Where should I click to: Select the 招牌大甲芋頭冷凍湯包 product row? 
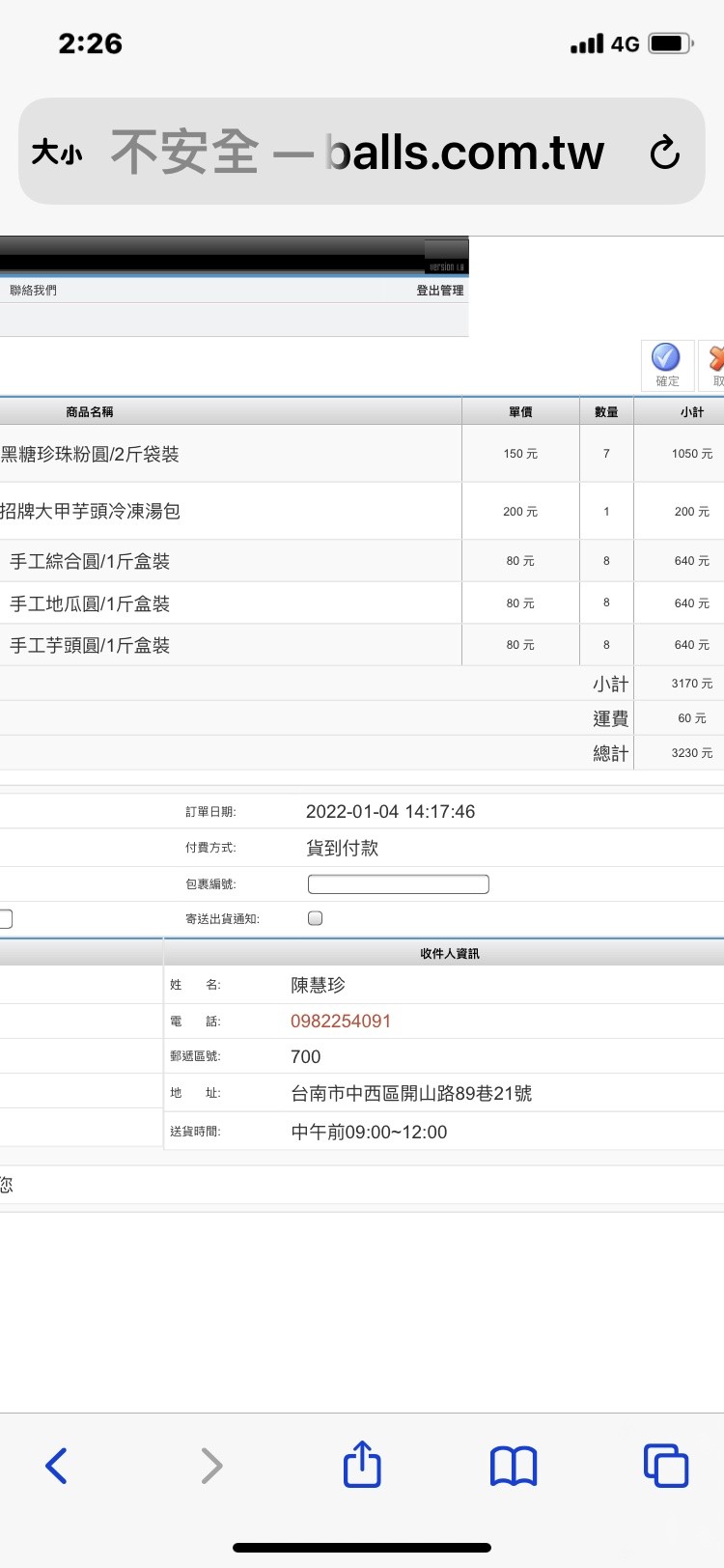[x=362, y=511]
